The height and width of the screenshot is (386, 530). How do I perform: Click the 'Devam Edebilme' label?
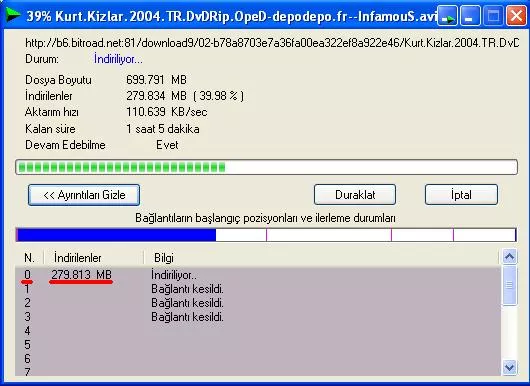pos(65,145)
